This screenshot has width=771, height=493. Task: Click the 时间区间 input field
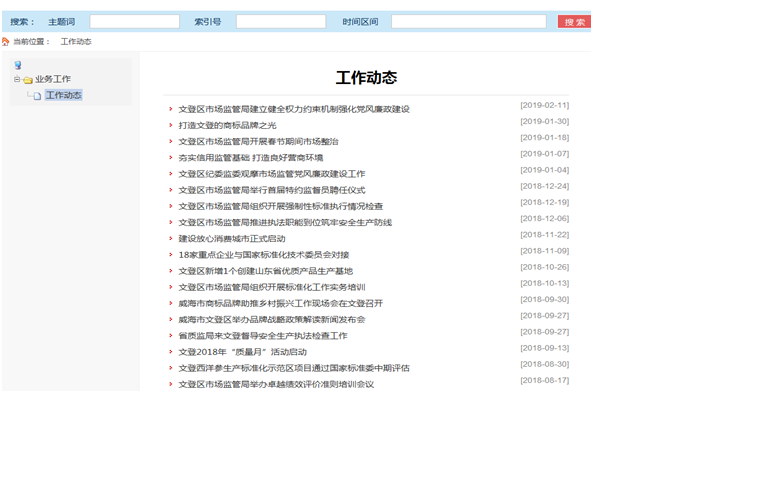468,22
